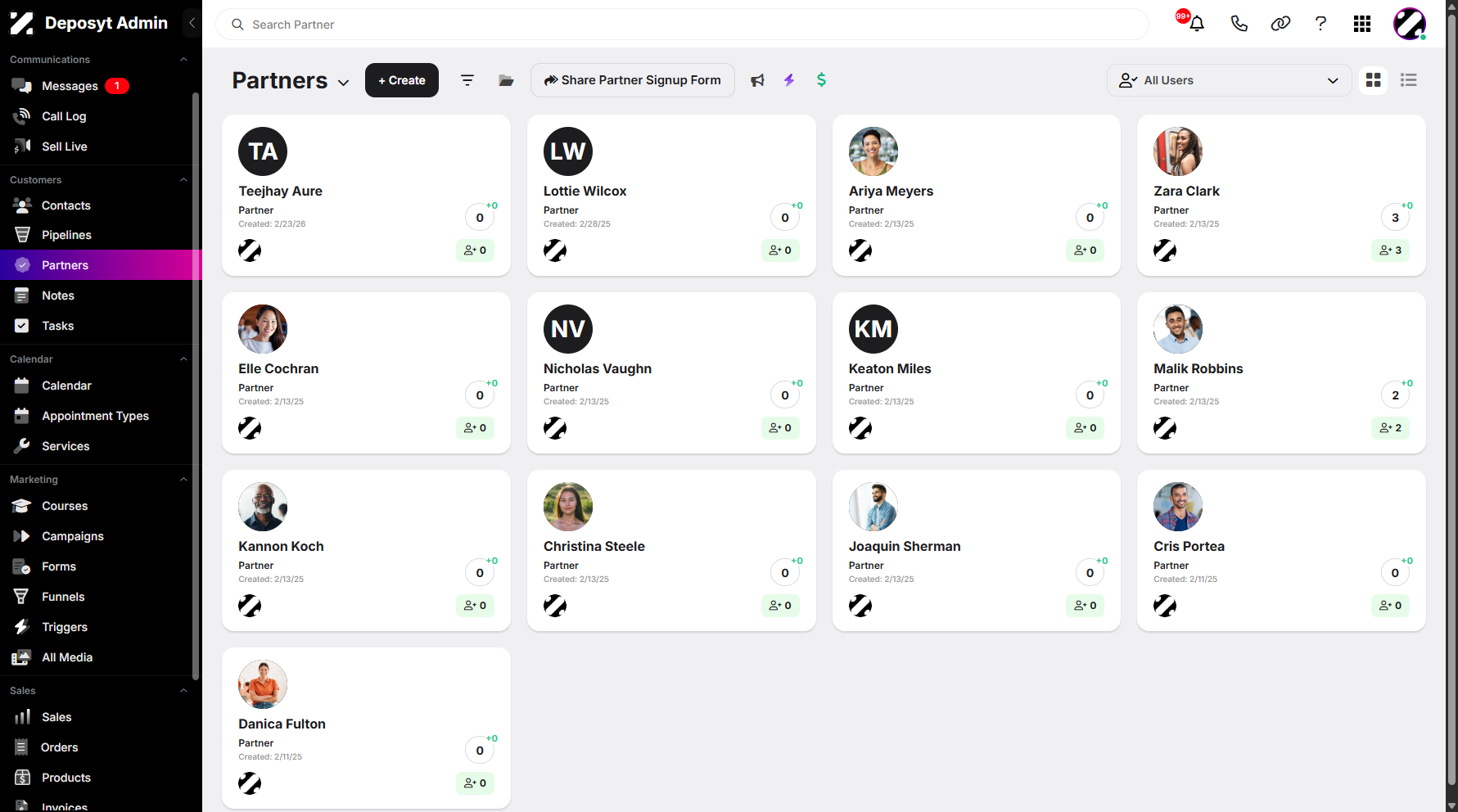The width and height of the screenshot is (1458, 812).
Task: Click Kannon Koch's profile photo
Action: (263, 507)
